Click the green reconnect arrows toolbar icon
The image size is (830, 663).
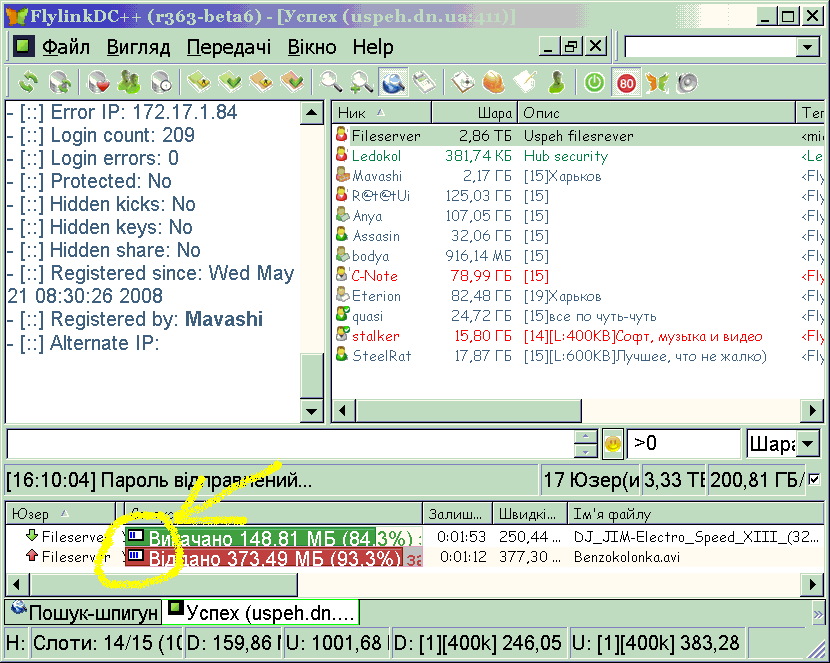pos(28,82)
